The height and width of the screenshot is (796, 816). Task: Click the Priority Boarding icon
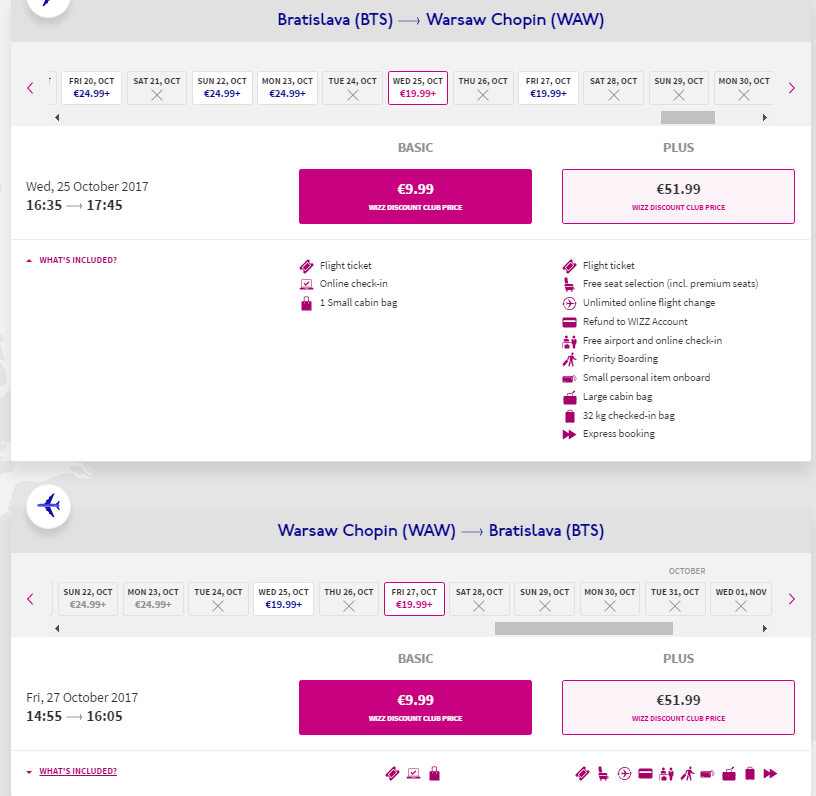[569, 360]
